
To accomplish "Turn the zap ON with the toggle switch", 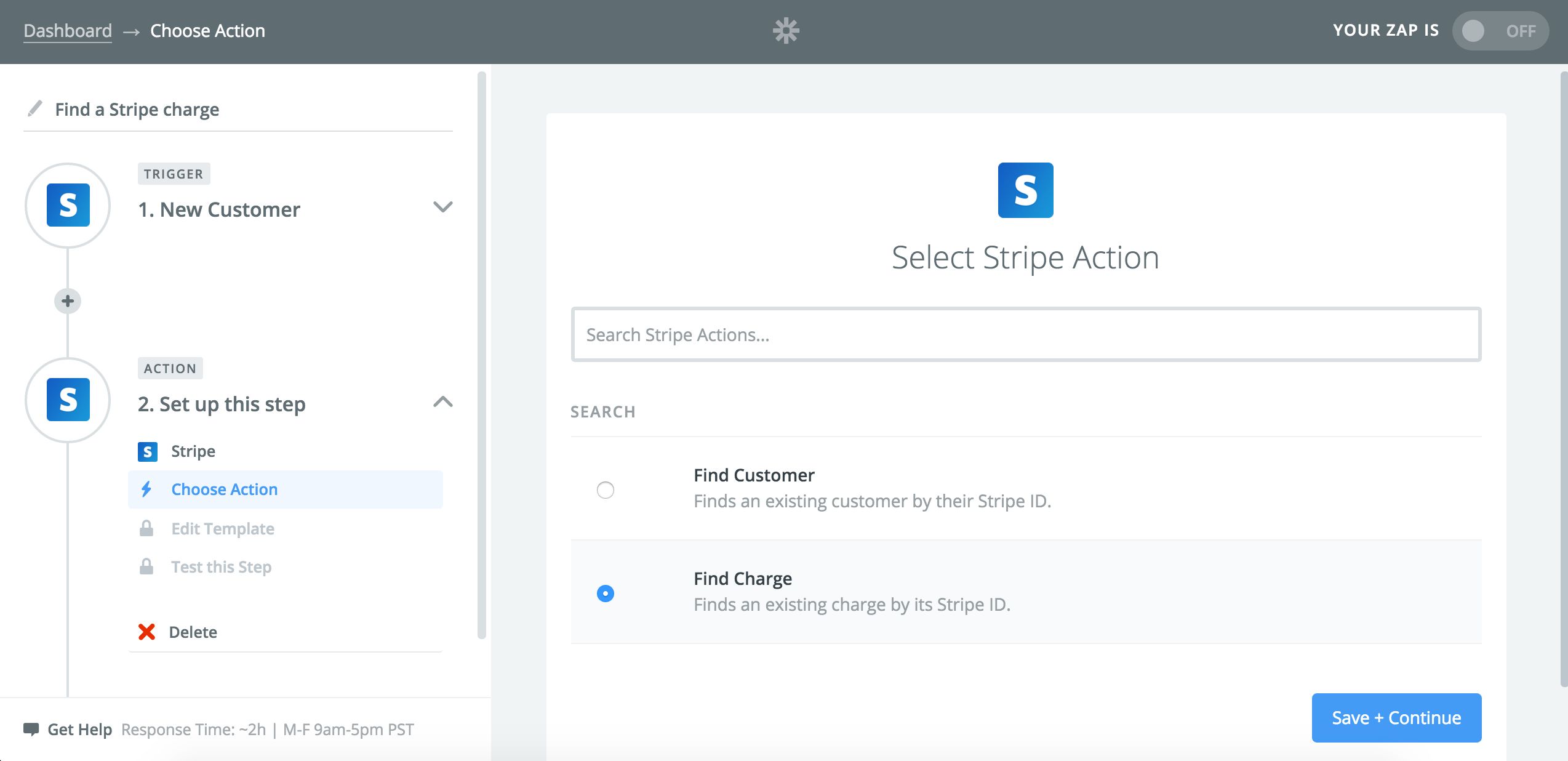I will [1500, 31].
